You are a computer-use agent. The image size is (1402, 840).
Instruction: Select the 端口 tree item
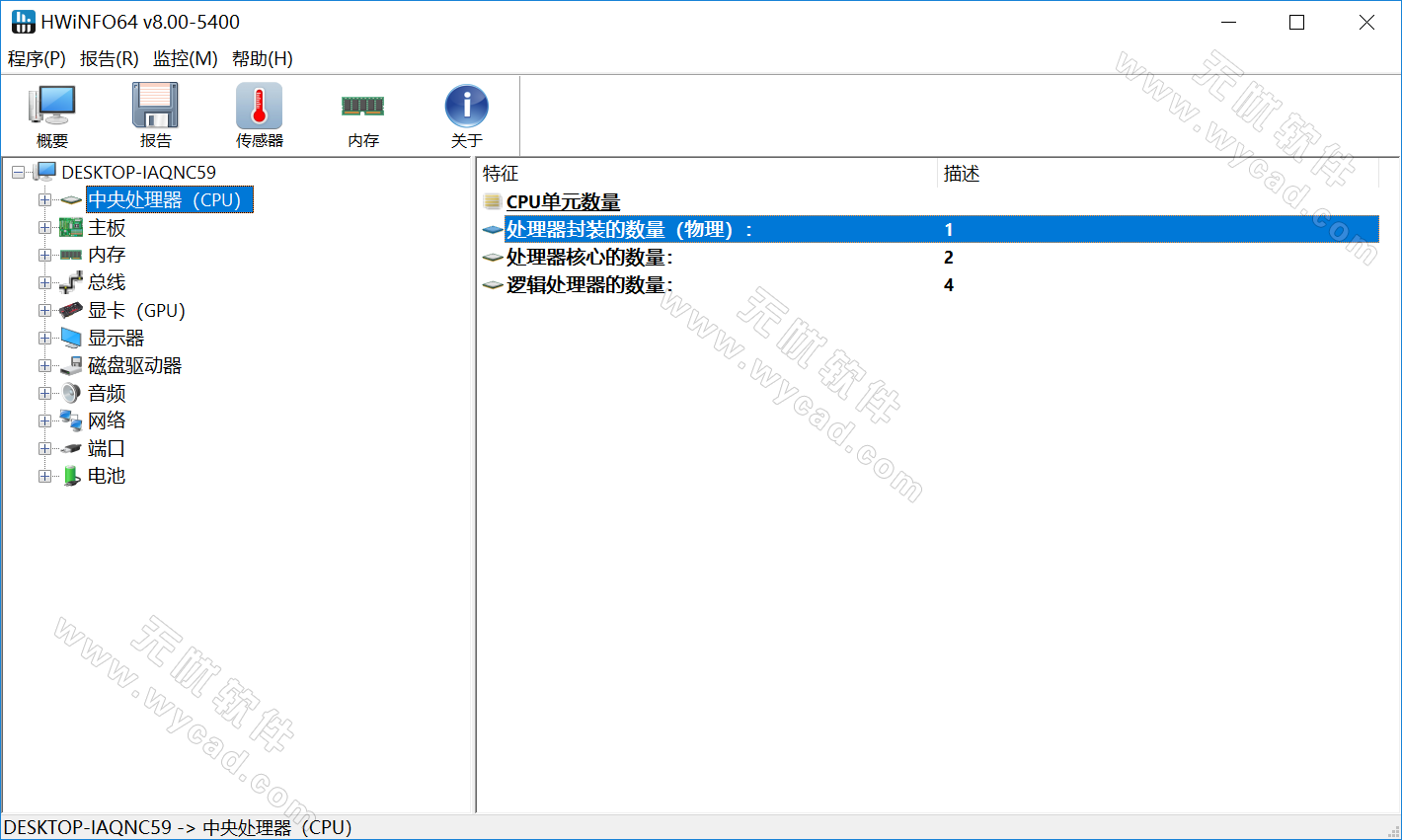point(107,448)
